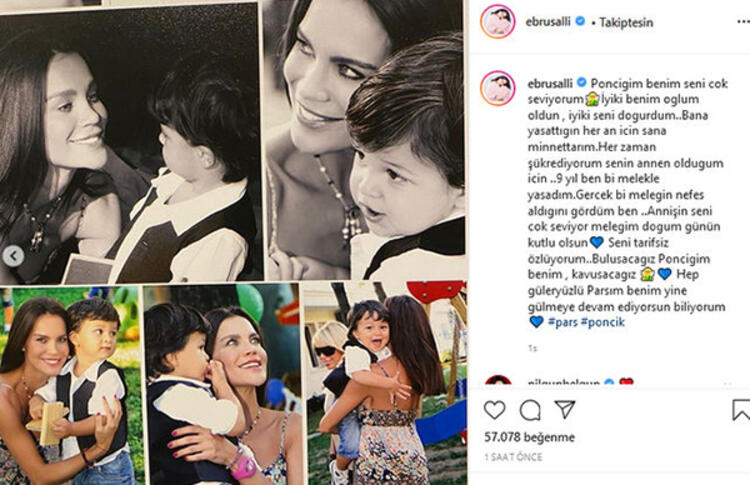
Task: Open more options three-dot menu
Action: [x=743, y=22]
